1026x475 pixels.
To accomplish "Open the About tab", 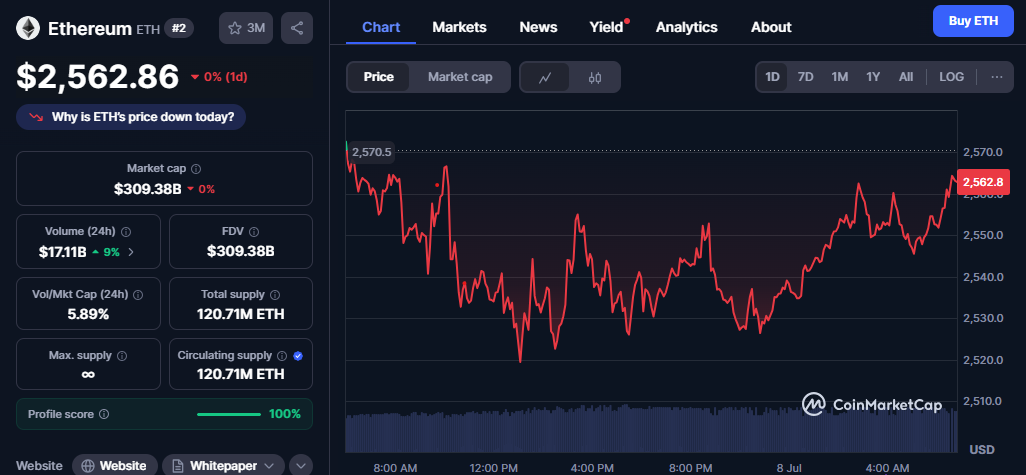I will coord(771,27).
